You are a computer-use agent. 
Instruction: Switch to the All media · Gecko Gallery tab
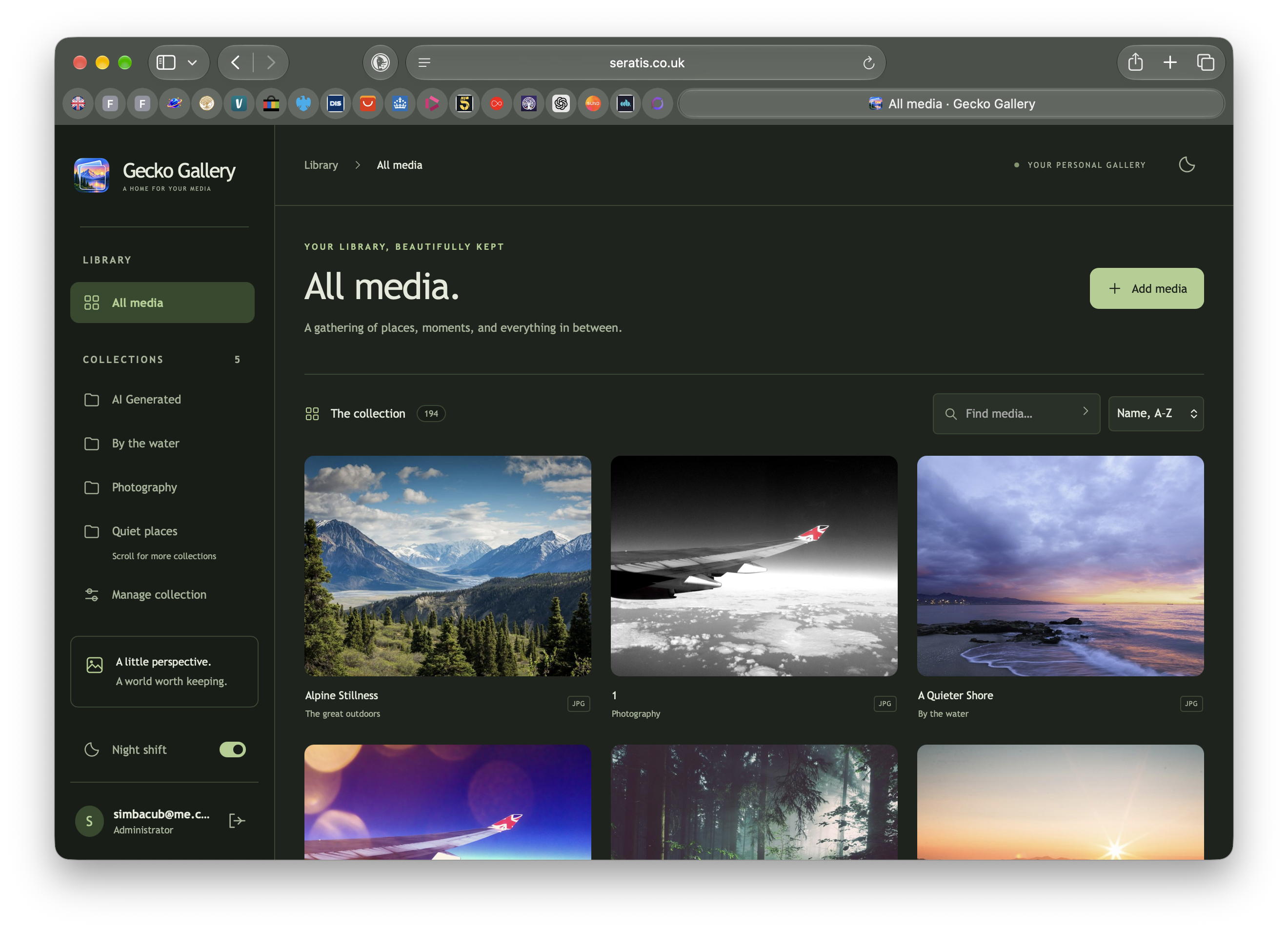click(x=951, y=103)
